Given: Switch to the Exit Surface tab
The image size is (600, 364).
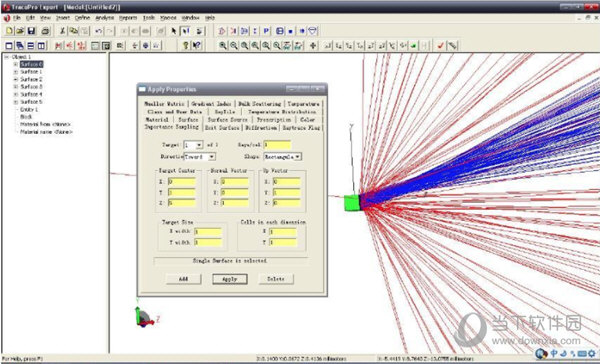Looking at the screenshot, I should (x=222, y=127).
